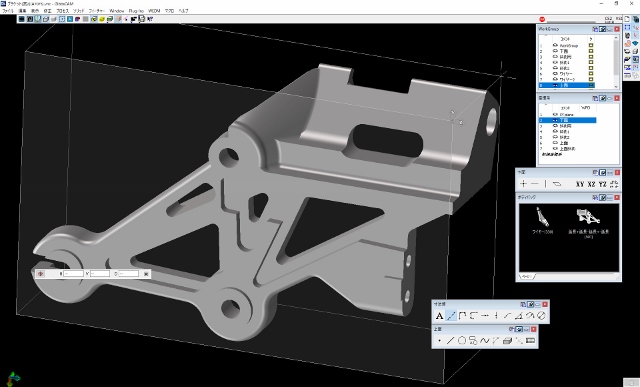Select the spline curve geometry tool
Viewport: 640px width, 387px height.
click(x=484, y=340)
